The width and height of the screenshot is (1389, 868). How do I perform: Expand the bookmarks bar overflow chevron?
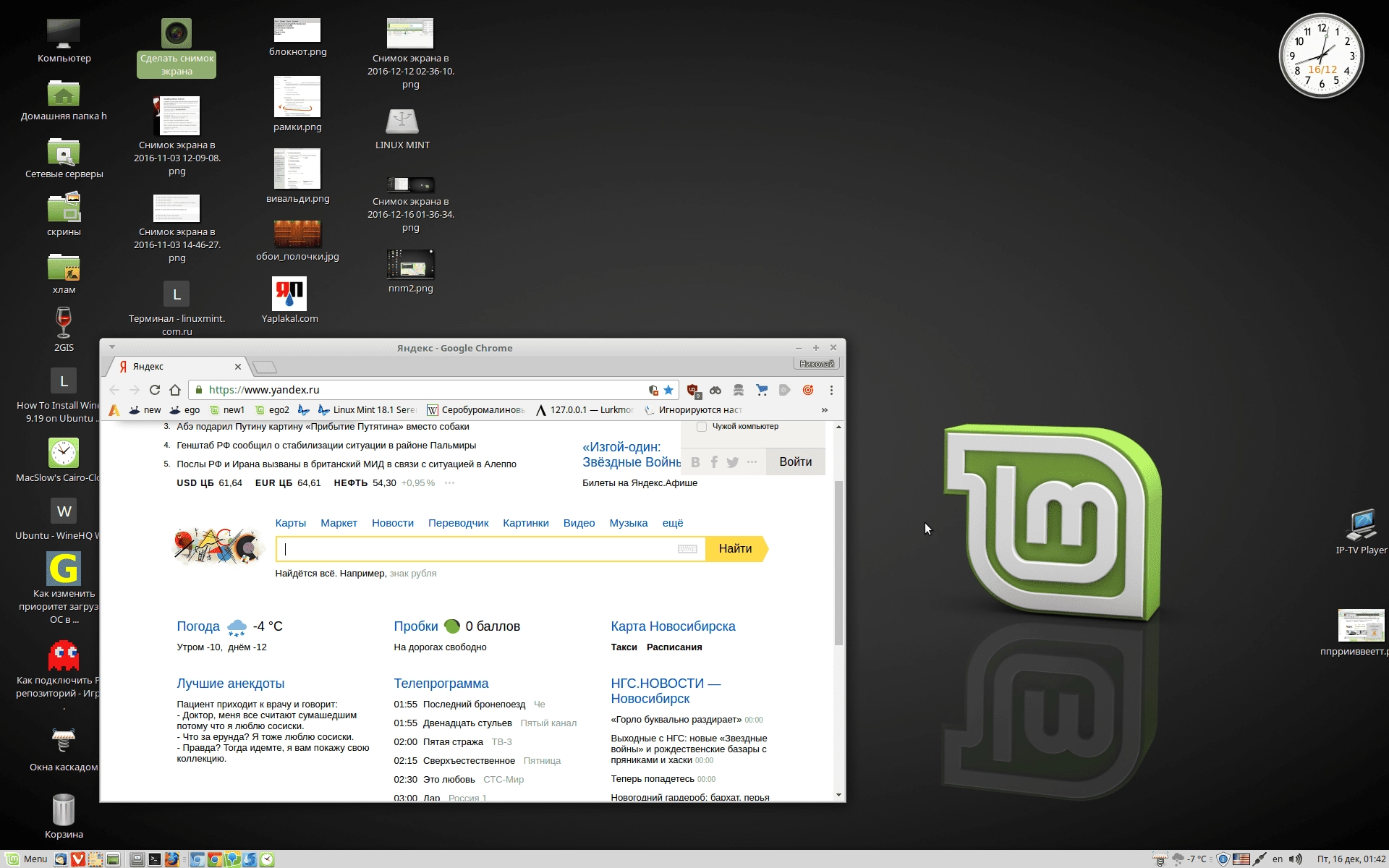(x=824, y=410)
